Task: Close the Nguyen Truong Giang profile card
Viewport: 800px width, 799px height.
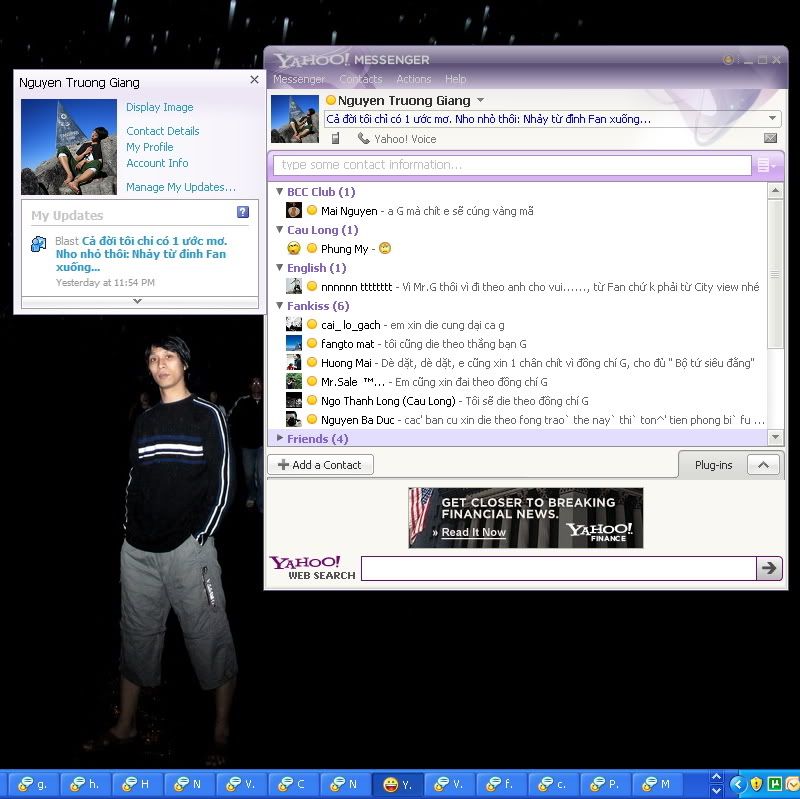Action: pyautogui.click(x=254, y=80)
